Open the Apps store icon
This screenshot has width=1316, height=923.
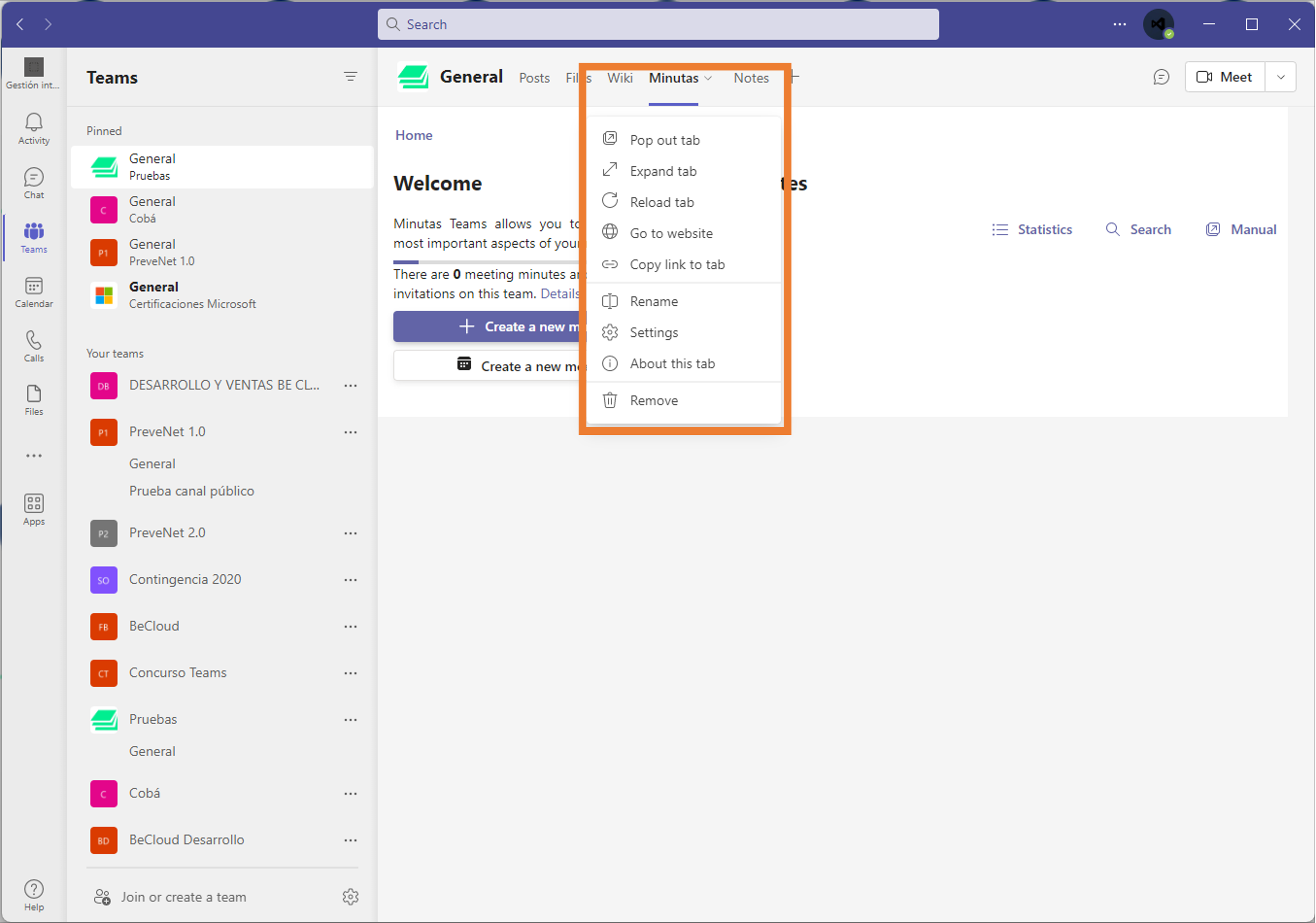click(x=34, y=510)
